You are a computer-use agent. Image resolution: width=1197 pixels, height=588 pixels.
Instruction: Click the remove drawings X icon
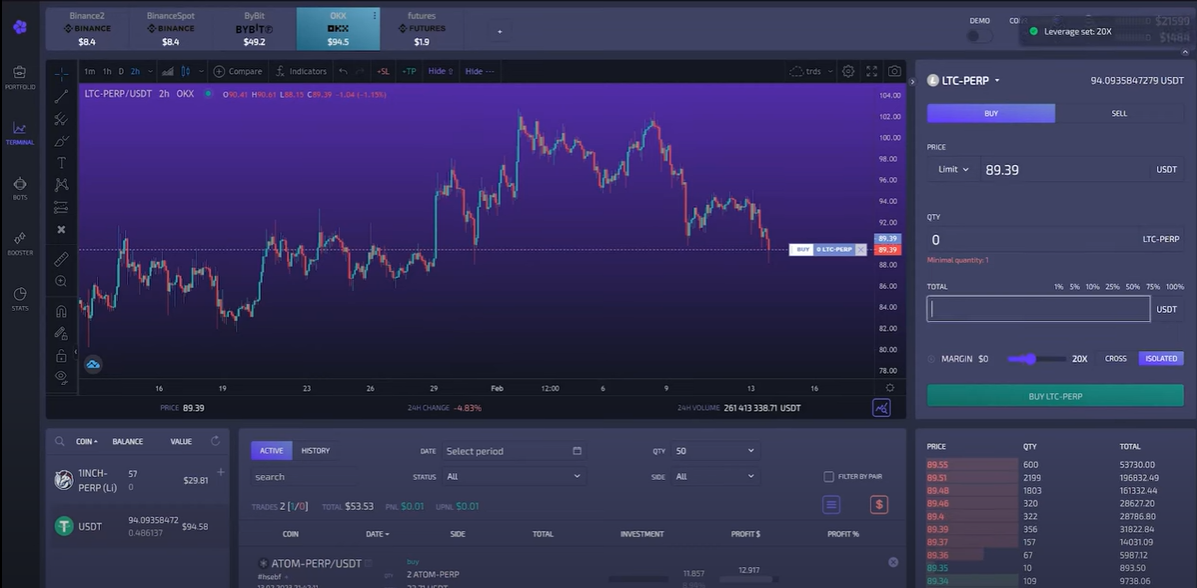(61, 229)
